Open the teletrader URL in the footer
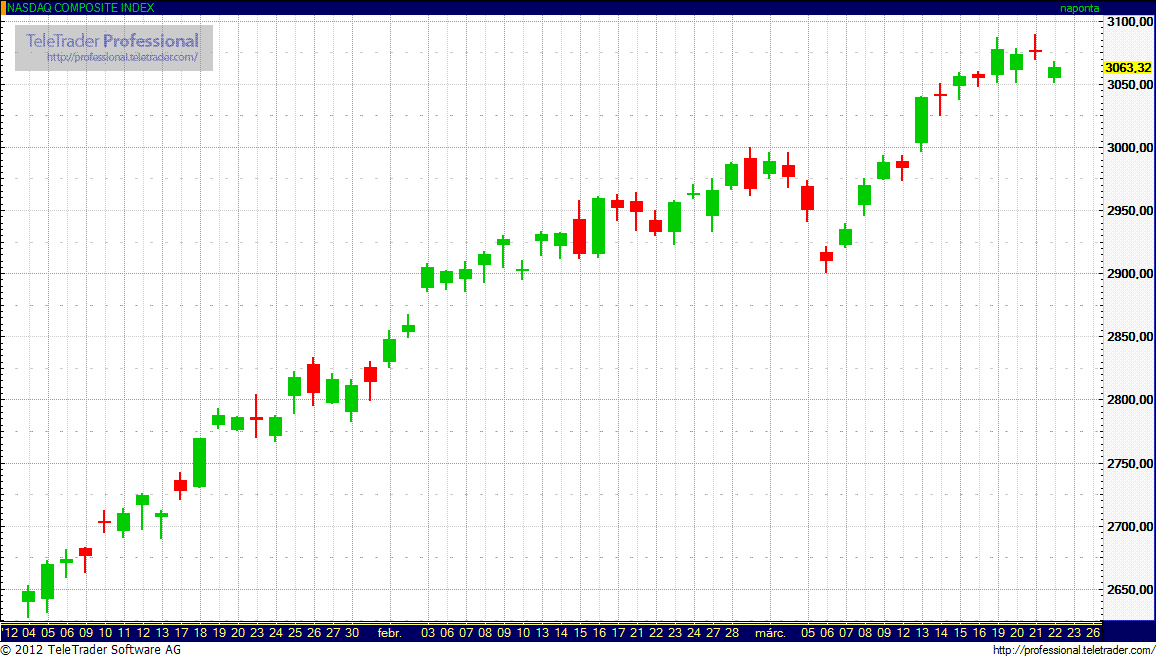The height and width of the screenshot is (659, 1156). pyautogui.click(x=1072, y=650)
